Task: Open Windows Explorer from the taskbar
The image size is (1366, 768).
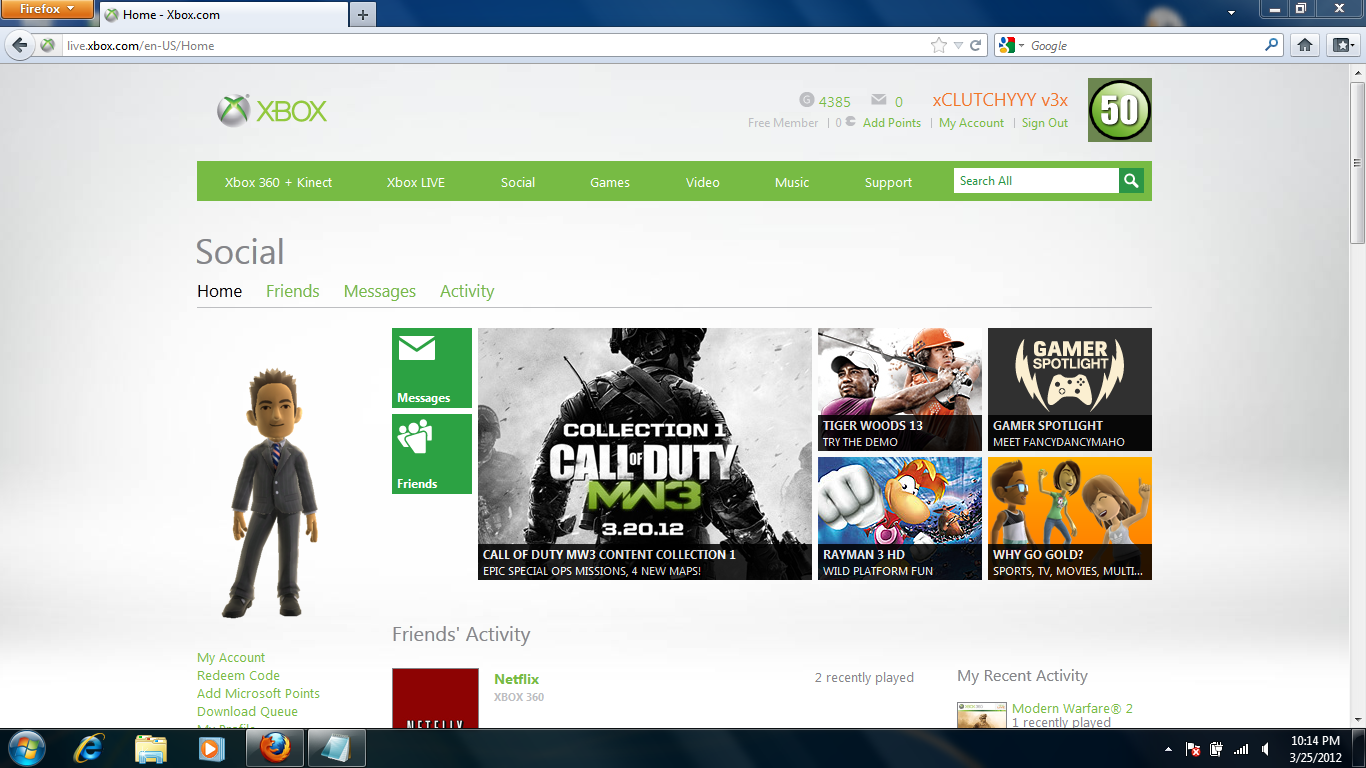Action: [151, 748]
